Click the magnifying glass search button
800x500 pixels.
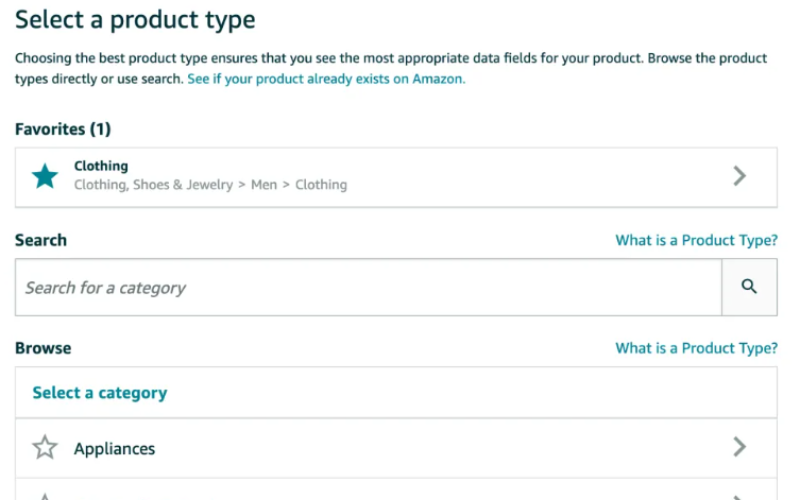(749, 287)
